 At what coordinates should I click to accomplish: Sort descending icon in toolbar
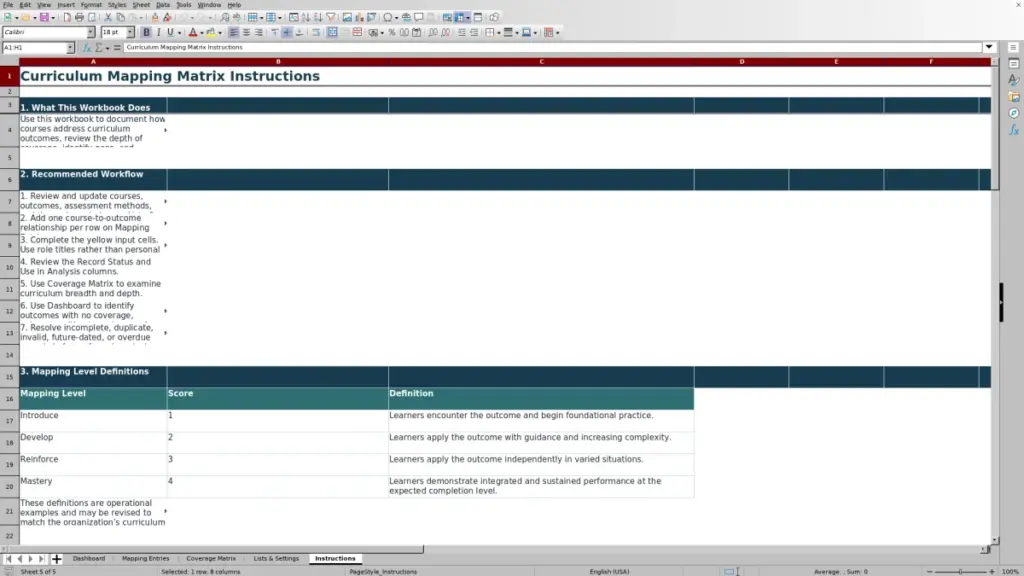point(318,18)
